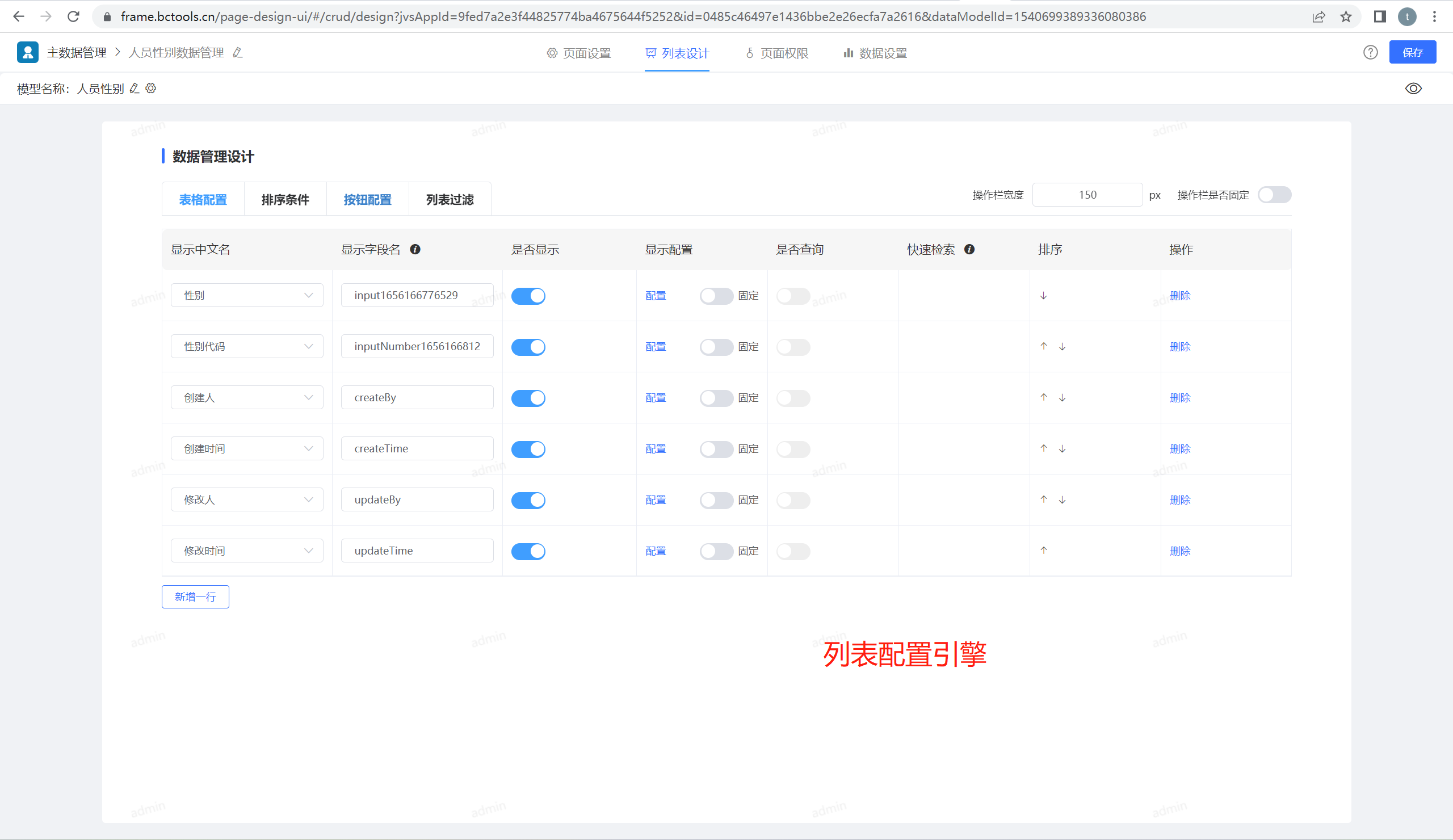The width and height of the screenshot is (1453, 840).
Task: Open browser side panel icon
Action: pos(1380,16)
